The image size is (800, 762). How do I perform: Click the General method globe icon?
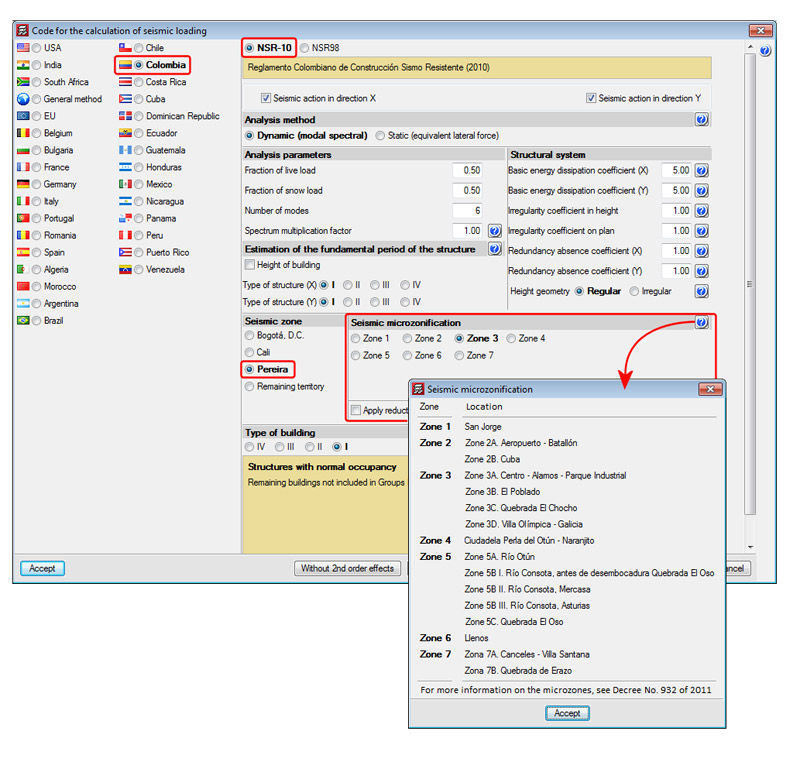[x=23, y=99]
